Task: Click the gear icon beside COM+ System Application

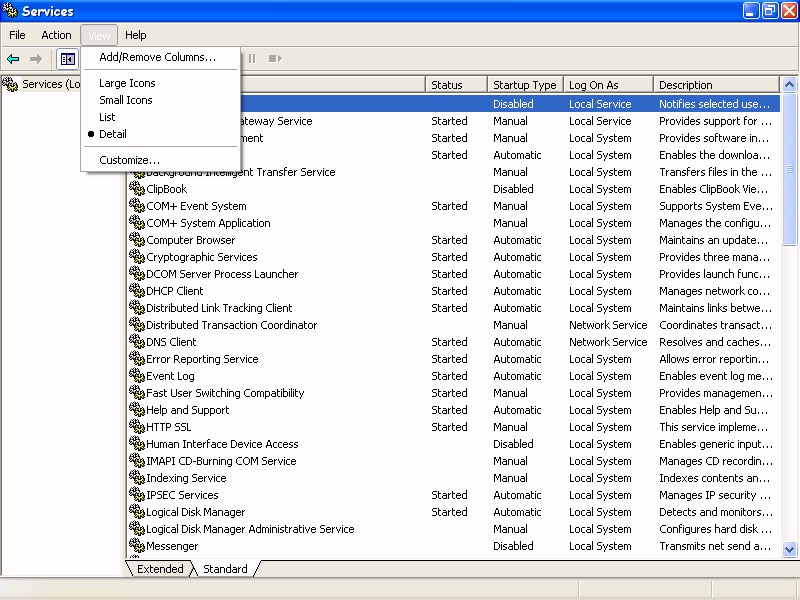Action: click(x=137, y=223)
